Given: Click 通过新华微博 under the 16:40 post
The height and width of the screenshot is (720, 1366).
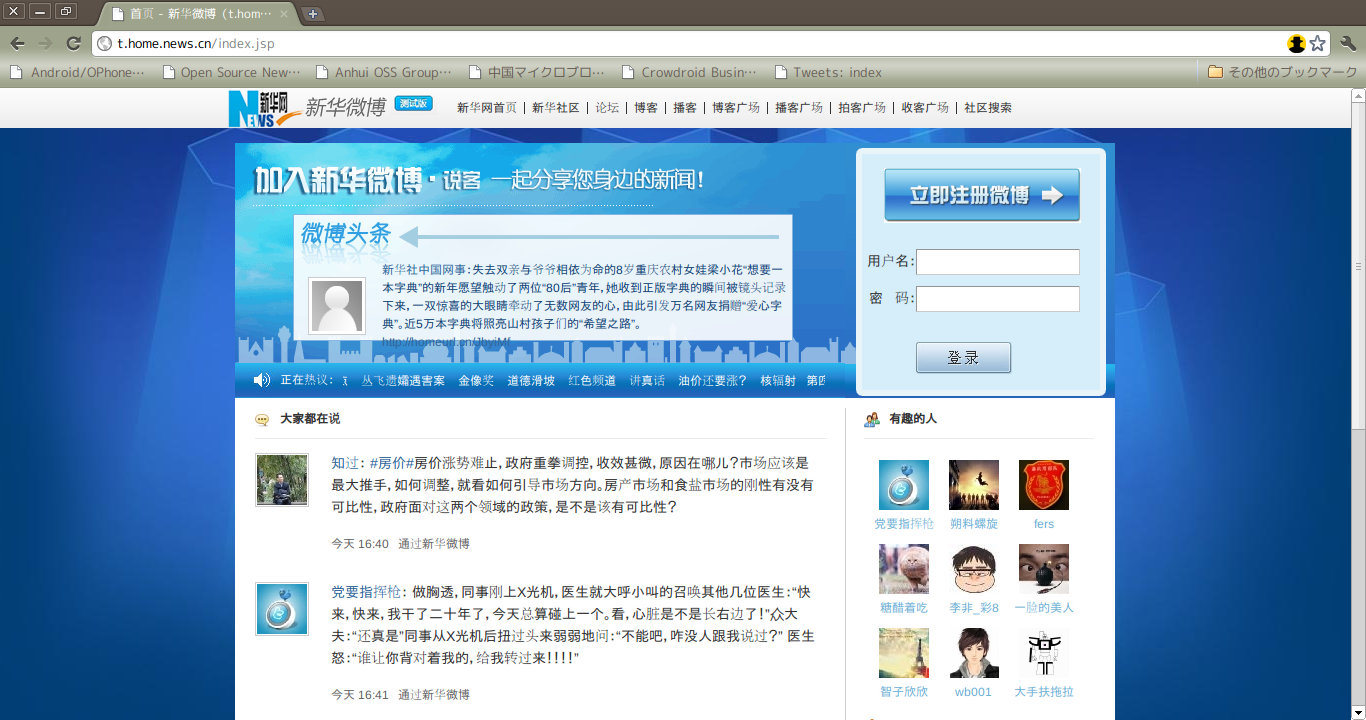Looking at the screenshot, I should pyautogui.click(x=434, y=544).
